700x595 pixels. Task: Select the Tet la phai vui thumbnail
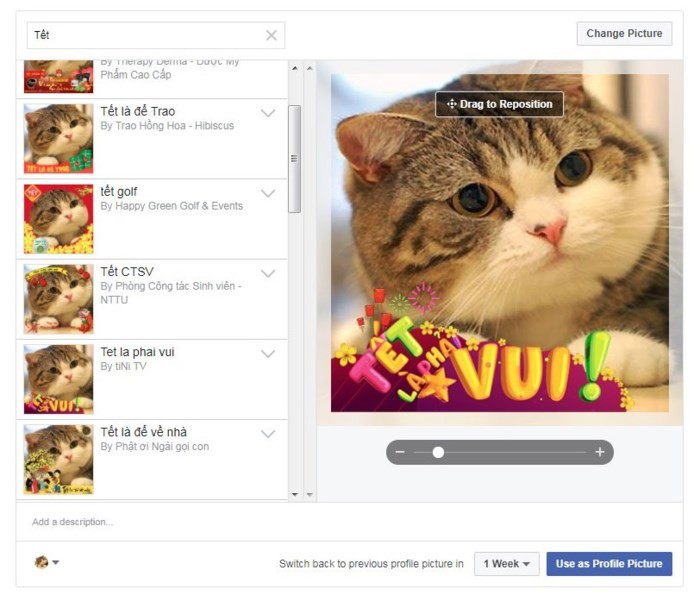click(58, 379)
